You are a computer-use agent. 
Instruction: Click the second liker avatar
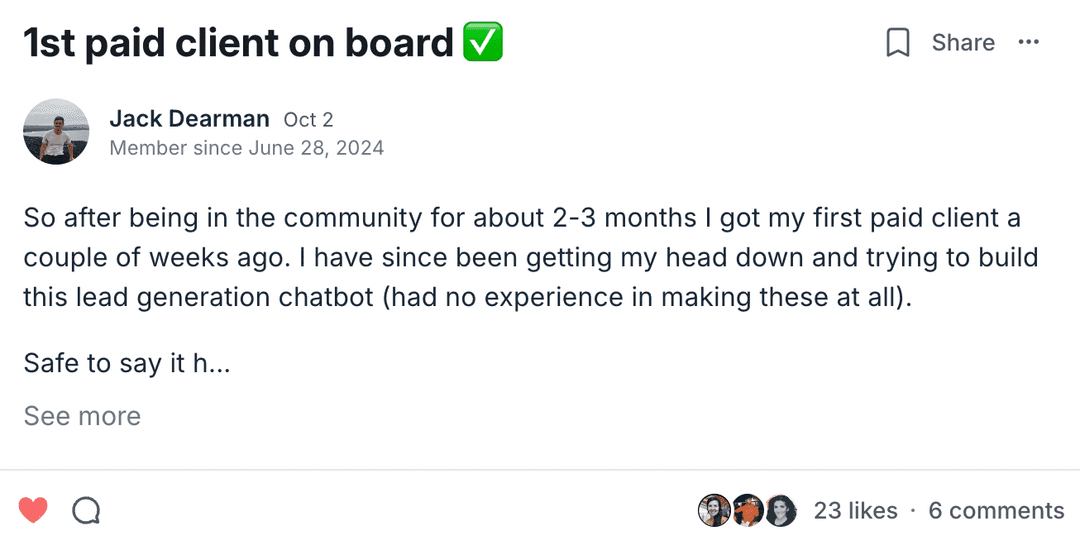[747, 511]
